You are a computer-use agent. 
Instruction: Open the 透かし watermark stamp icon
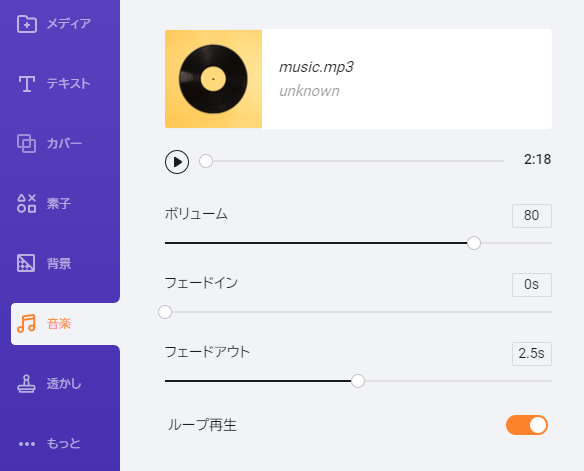(x=26, y=384)
